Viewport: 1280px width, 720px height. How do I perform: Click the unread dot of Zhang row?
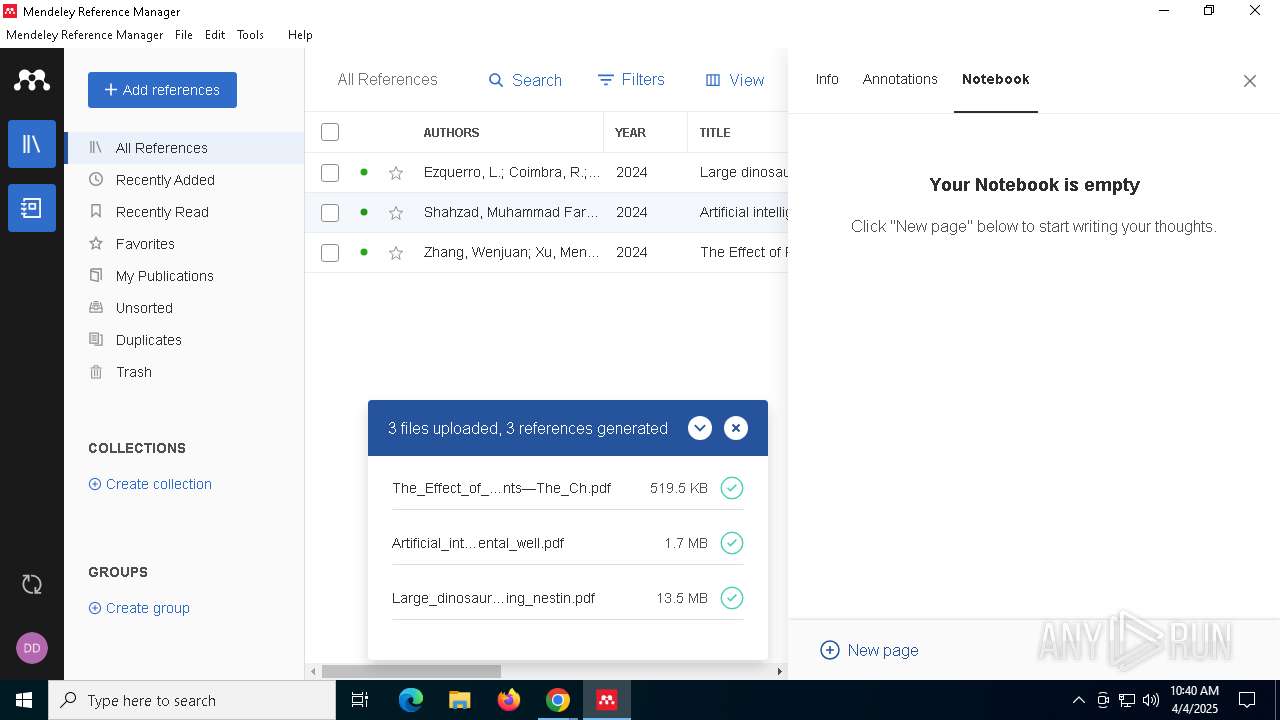click(x=364, y=252)
